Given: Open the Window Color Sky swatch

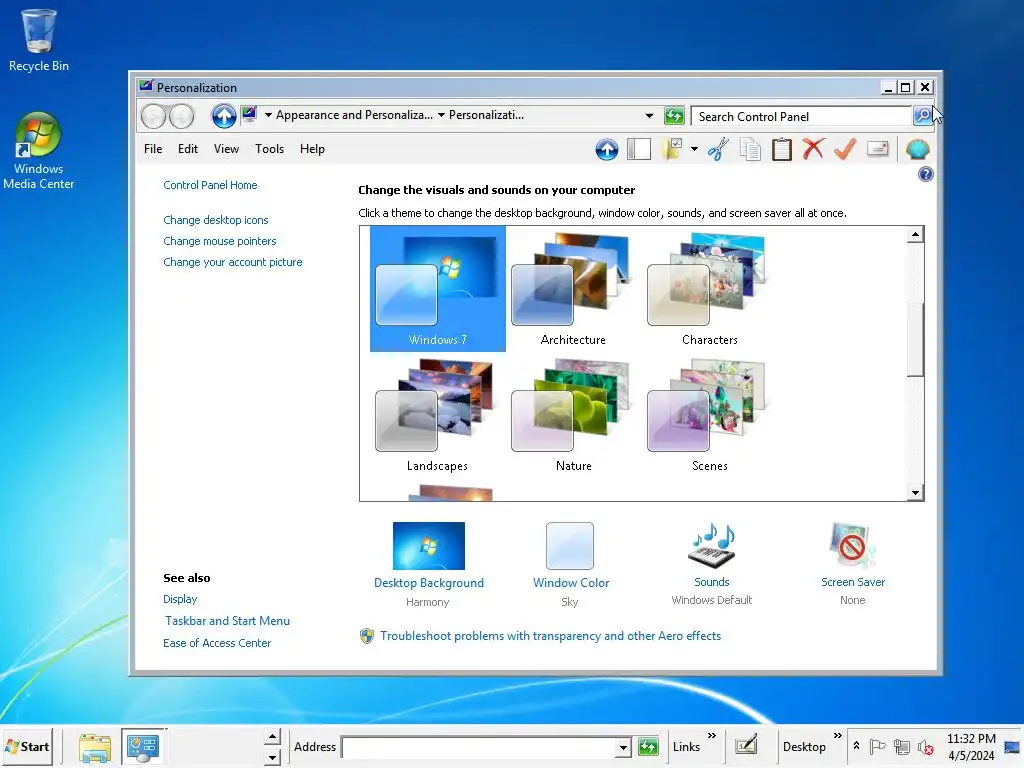Looking at the screenshot, I should 570,546.
